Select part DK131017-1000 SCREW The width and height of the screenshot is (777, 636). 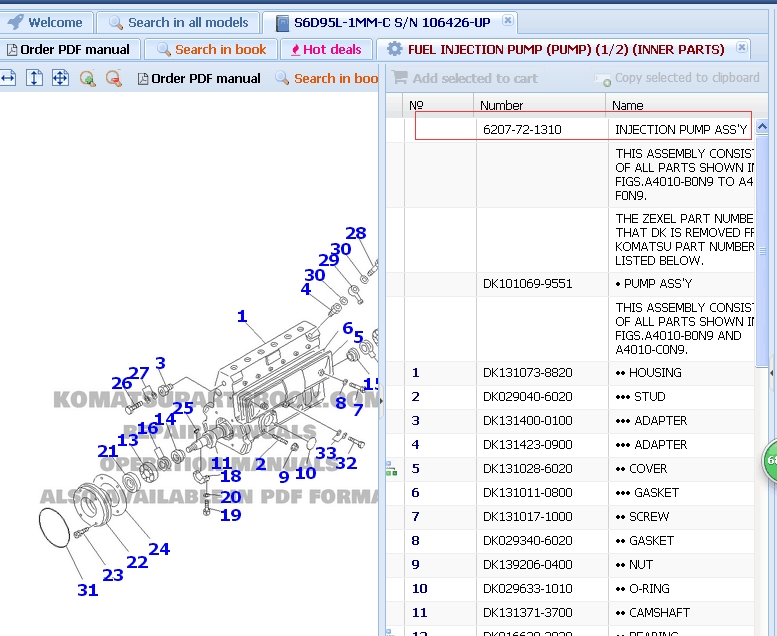pyautogui.click(x=570, y=517)
